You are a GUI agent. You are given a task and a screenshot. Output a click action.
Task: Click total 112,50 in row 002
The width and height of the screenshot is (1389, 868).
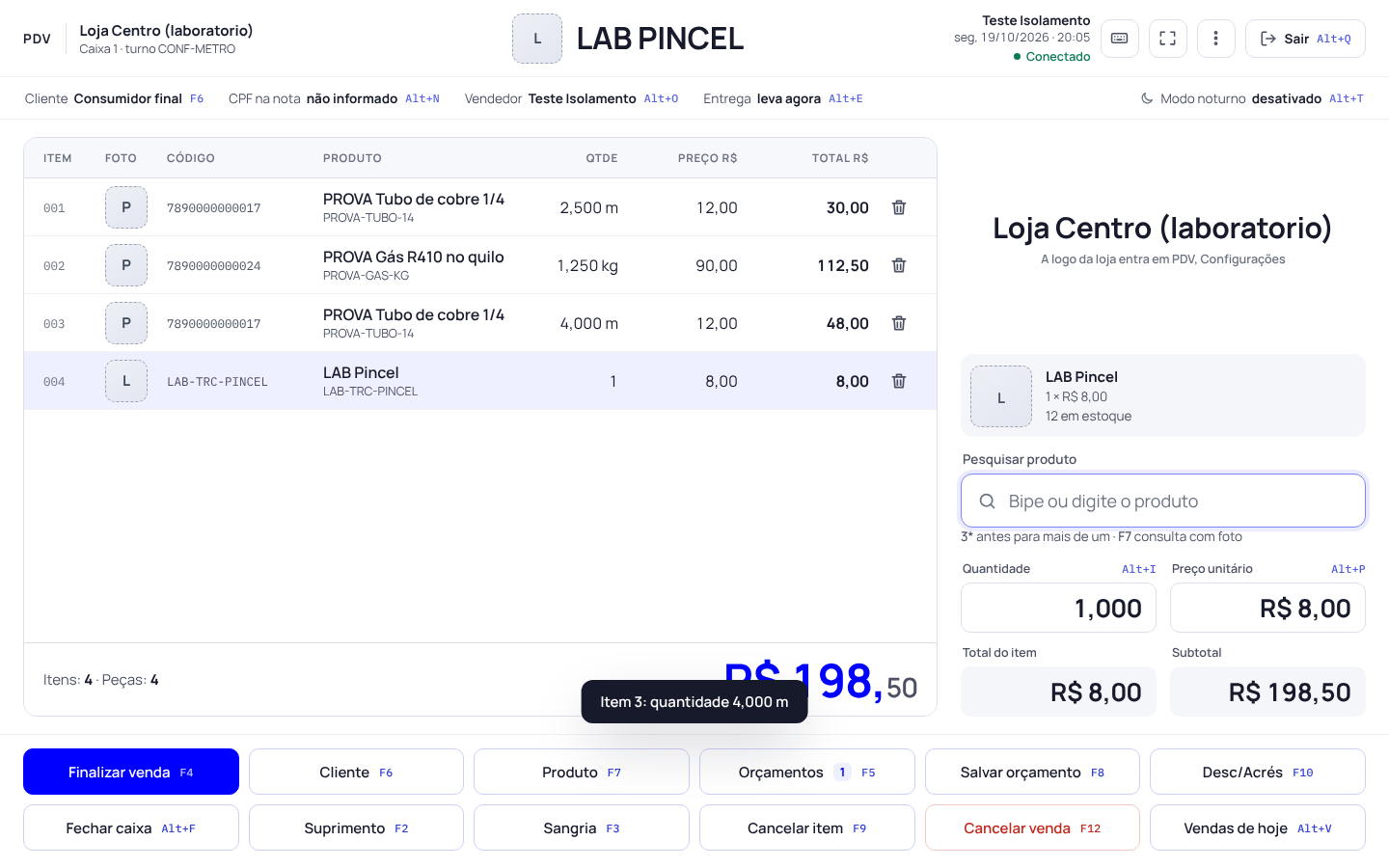[x=843, y=265]
